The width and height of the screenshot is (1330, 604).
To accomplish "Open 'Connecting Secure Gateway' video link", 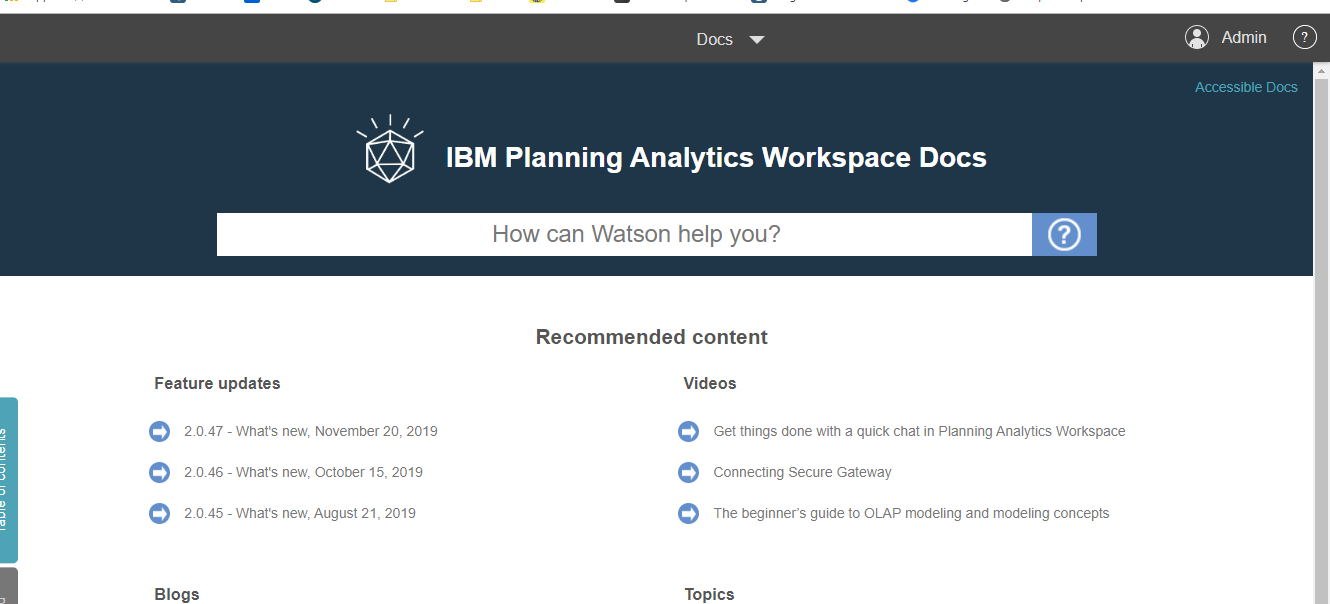I will [802, 472].
